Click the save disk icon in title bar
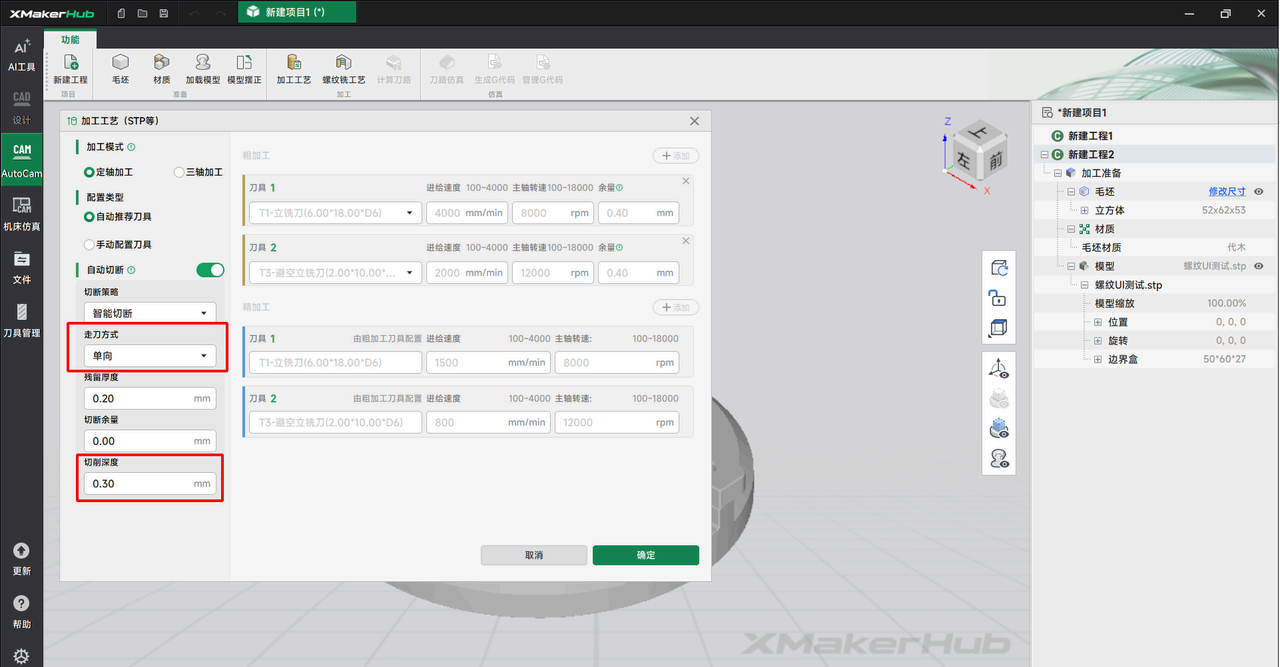This screenshot has width=1280, height=667. tap(164, 13)
